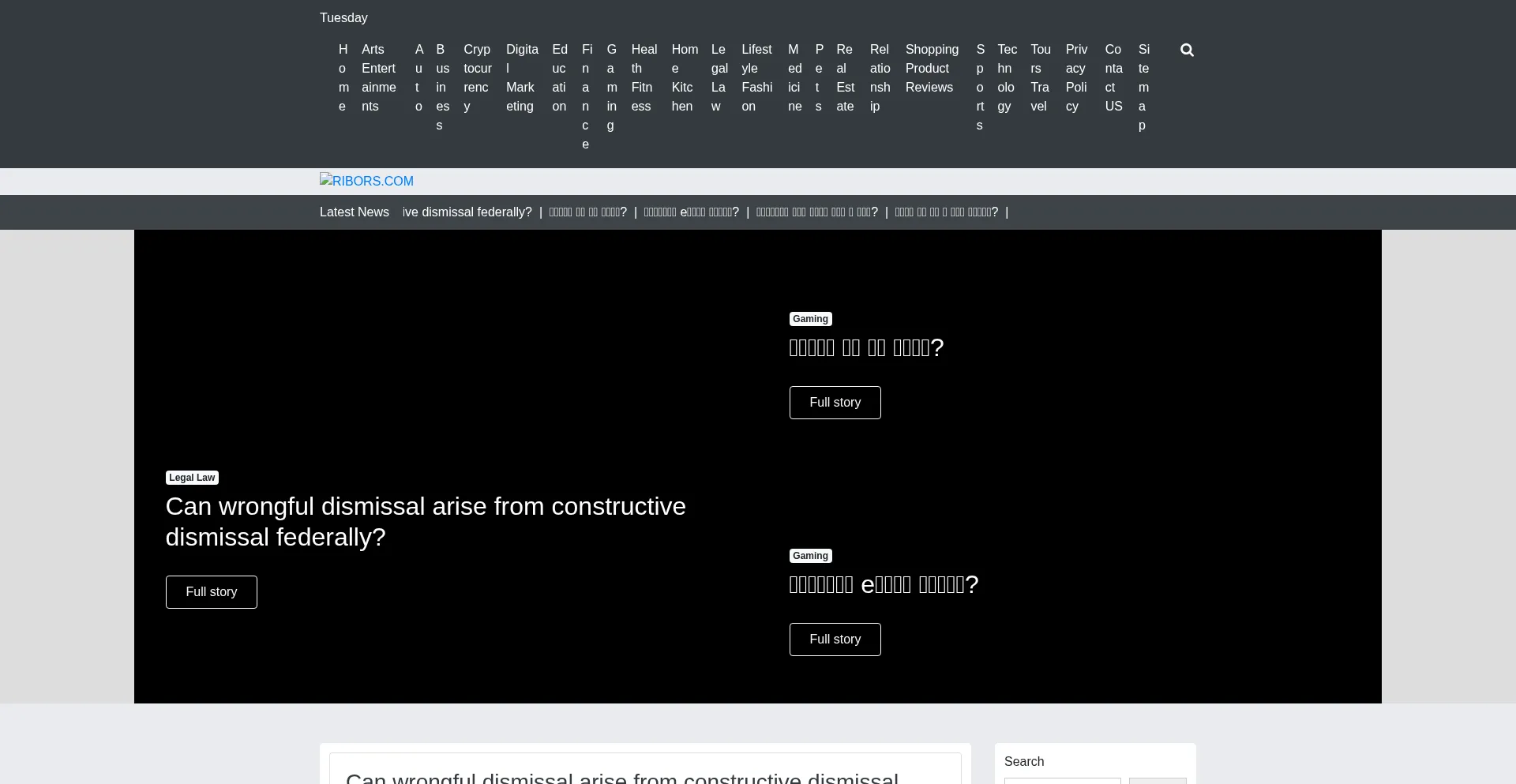
Task: Open the Privacy Policy page
Action: coord(1076,77)
